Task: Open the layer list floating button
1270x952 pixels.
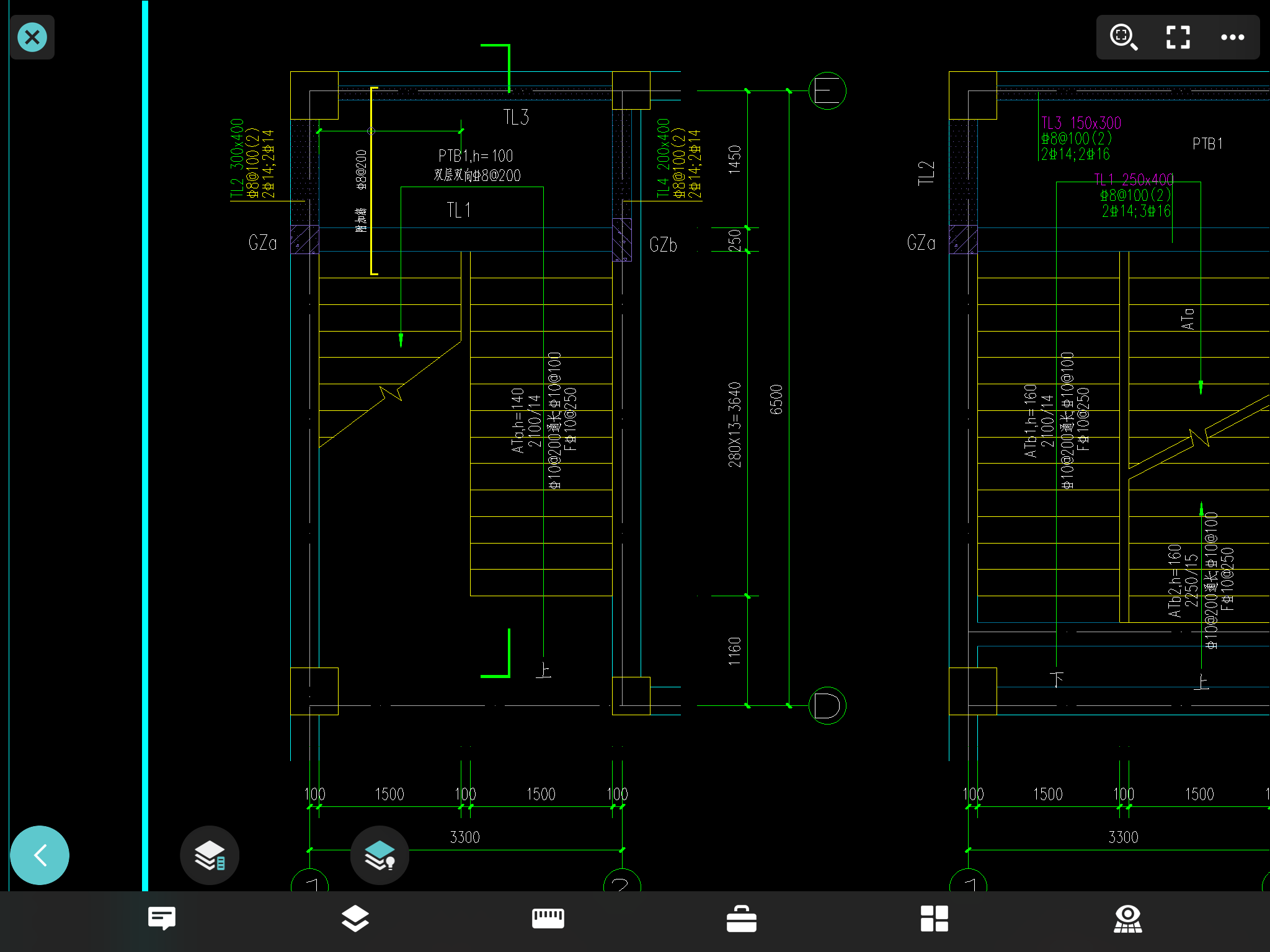Action: click(210, 855)
